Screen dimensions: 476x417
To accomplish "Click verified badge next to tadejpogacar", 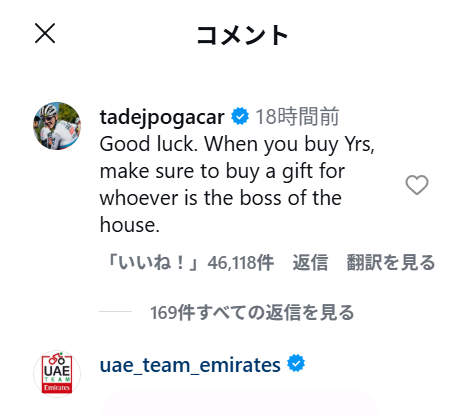I will click(240, 116).
